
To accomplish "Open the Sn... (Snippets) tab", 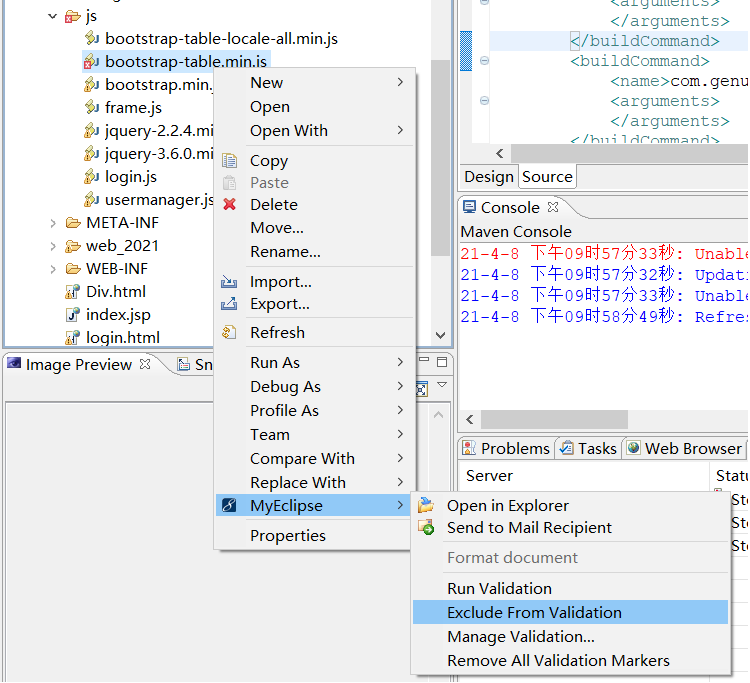I will (195, 364).
